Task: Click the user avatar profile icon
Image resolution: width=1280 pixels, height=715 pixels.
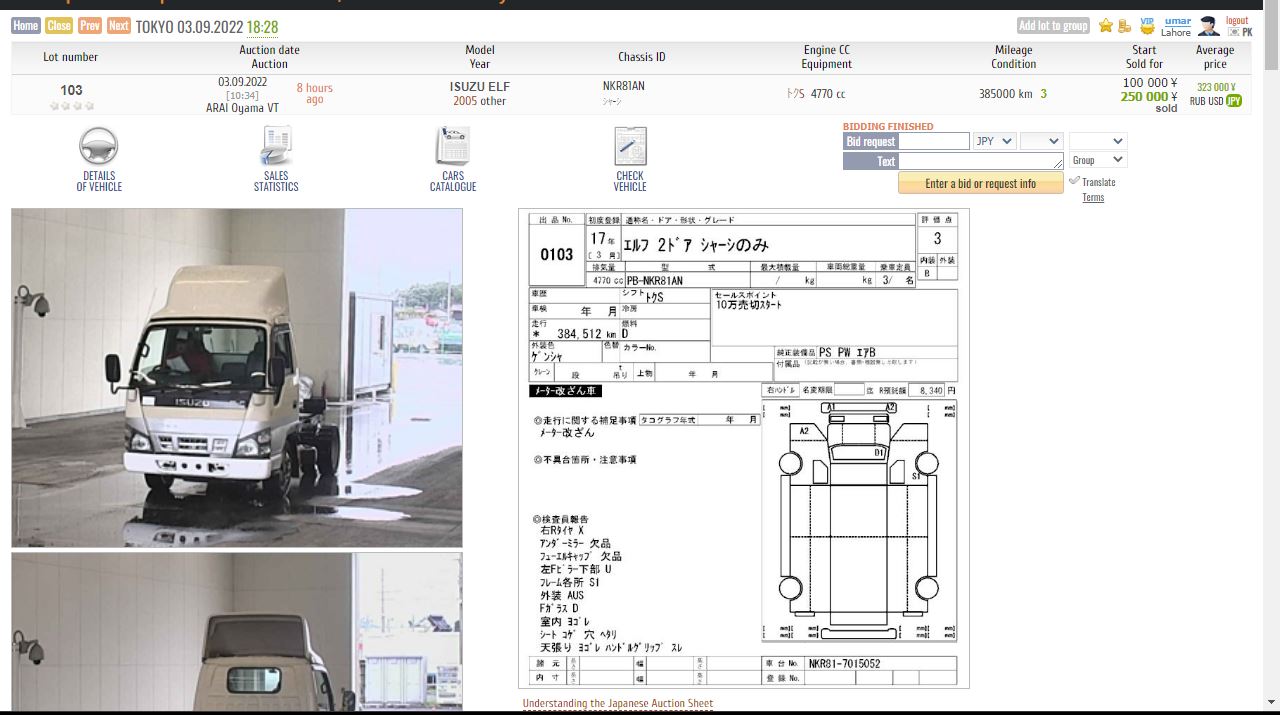Action: point(1209,26)
